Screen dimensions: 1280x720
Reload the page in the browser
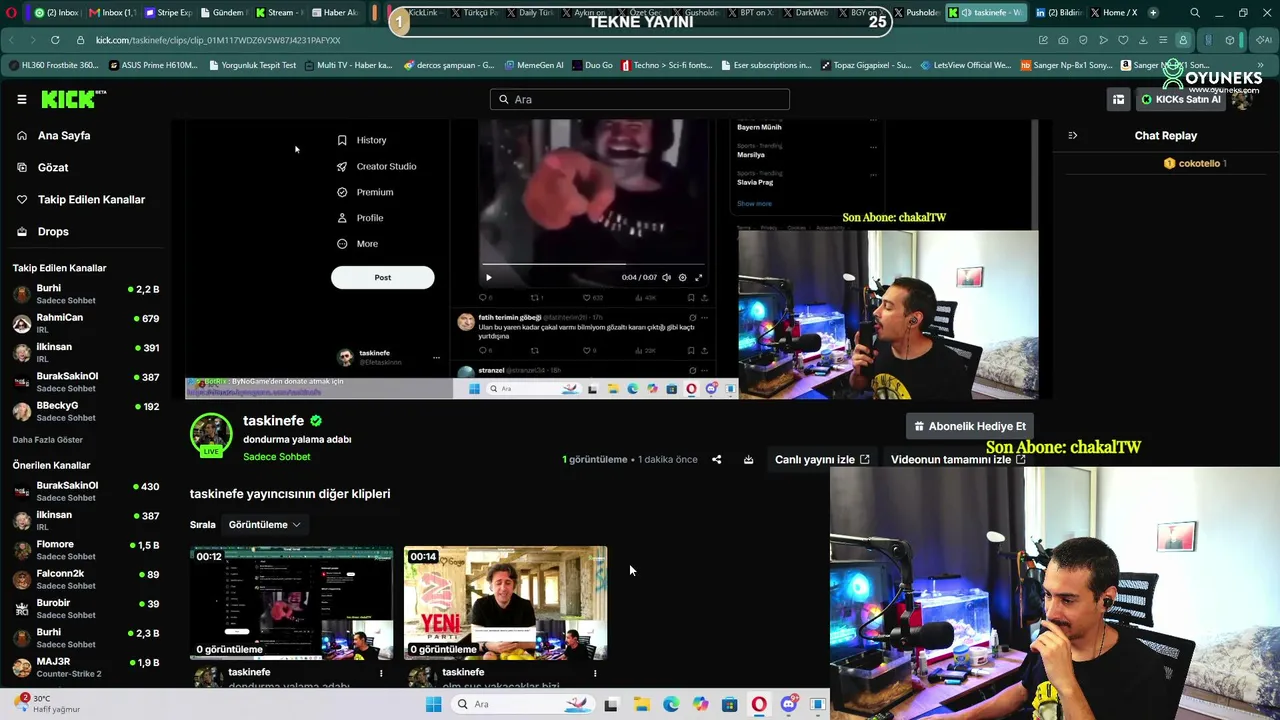[x=54, y=40]
